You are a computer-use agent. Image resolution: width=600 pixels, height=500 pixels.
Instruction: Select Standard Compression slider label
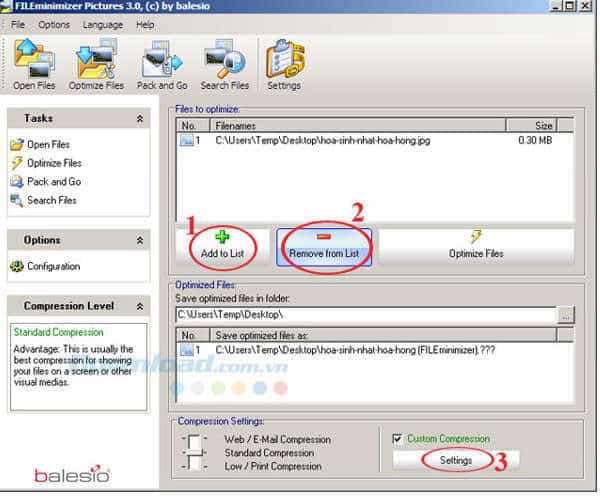[269, 453]
